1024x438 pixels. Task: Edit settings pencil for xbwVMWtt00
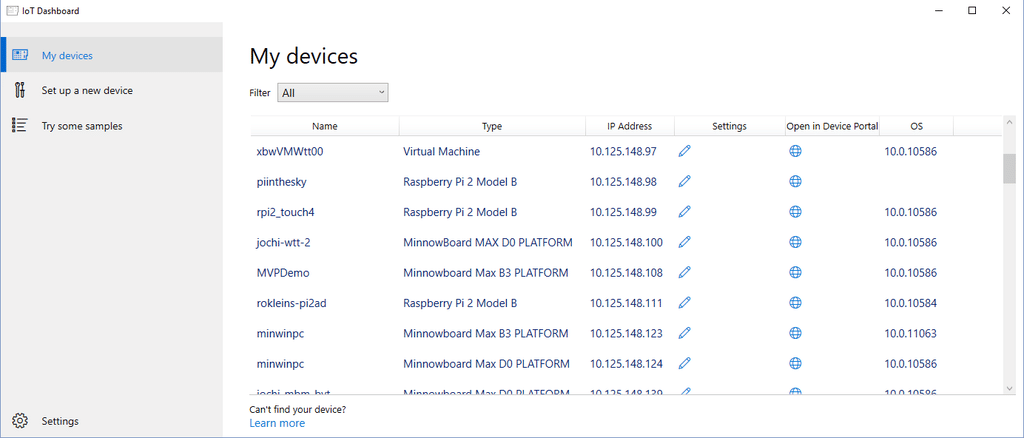[684, 151]
